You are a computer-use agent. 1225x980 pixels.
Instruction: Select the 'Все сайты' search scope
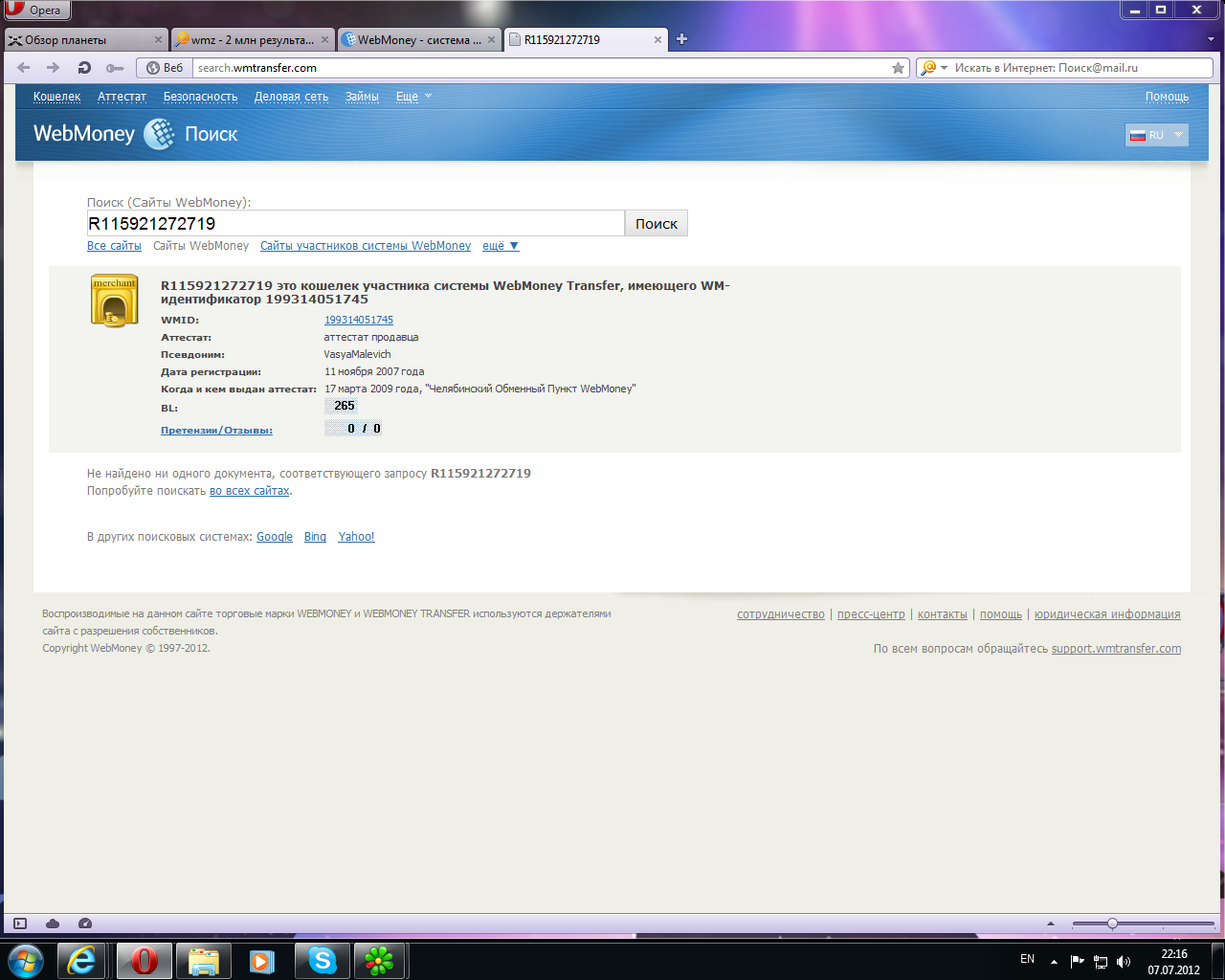[x=114, y=246]
